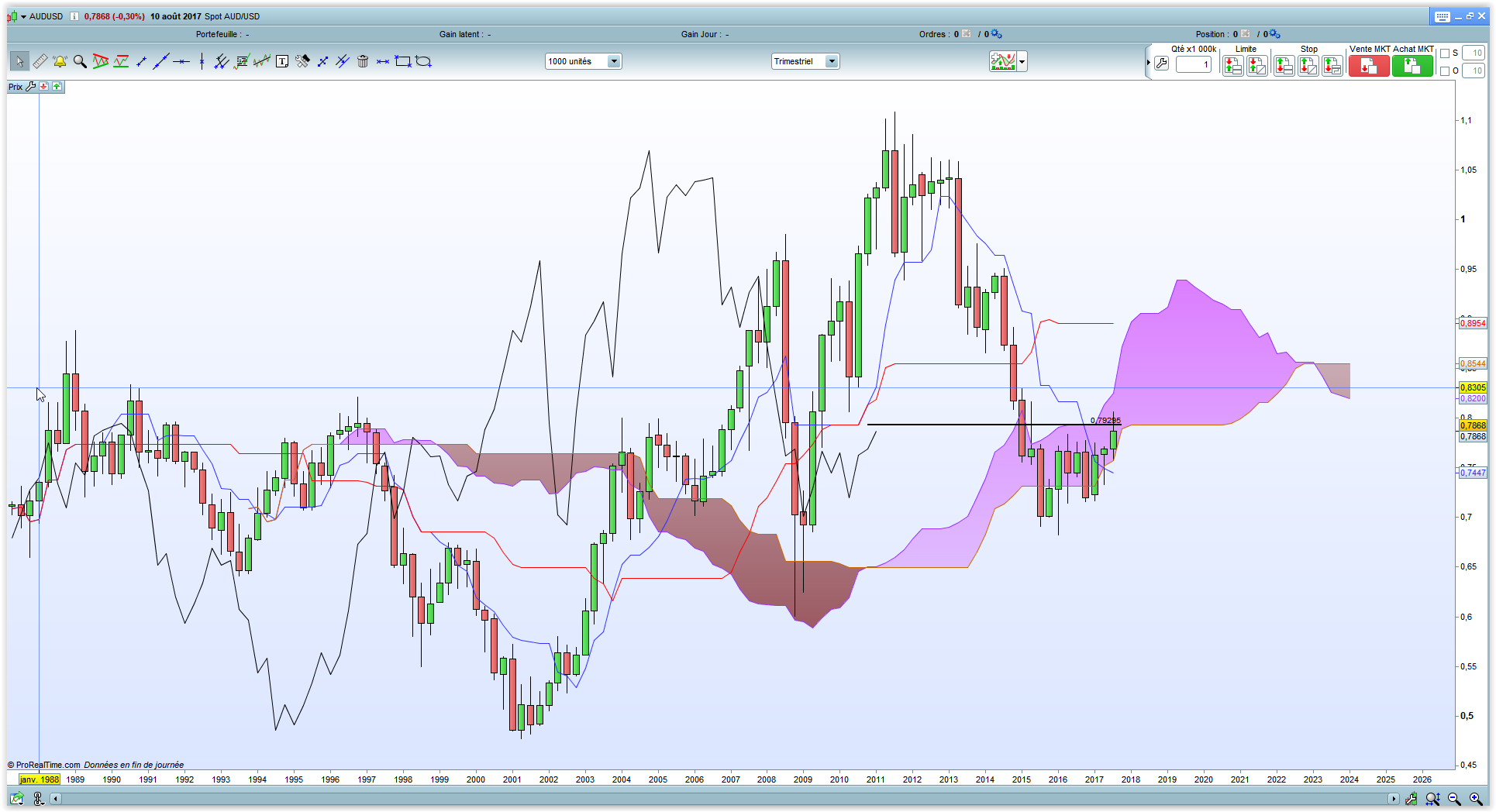Open the alert bell tool

pyautogui.click(x=60, y=61)
